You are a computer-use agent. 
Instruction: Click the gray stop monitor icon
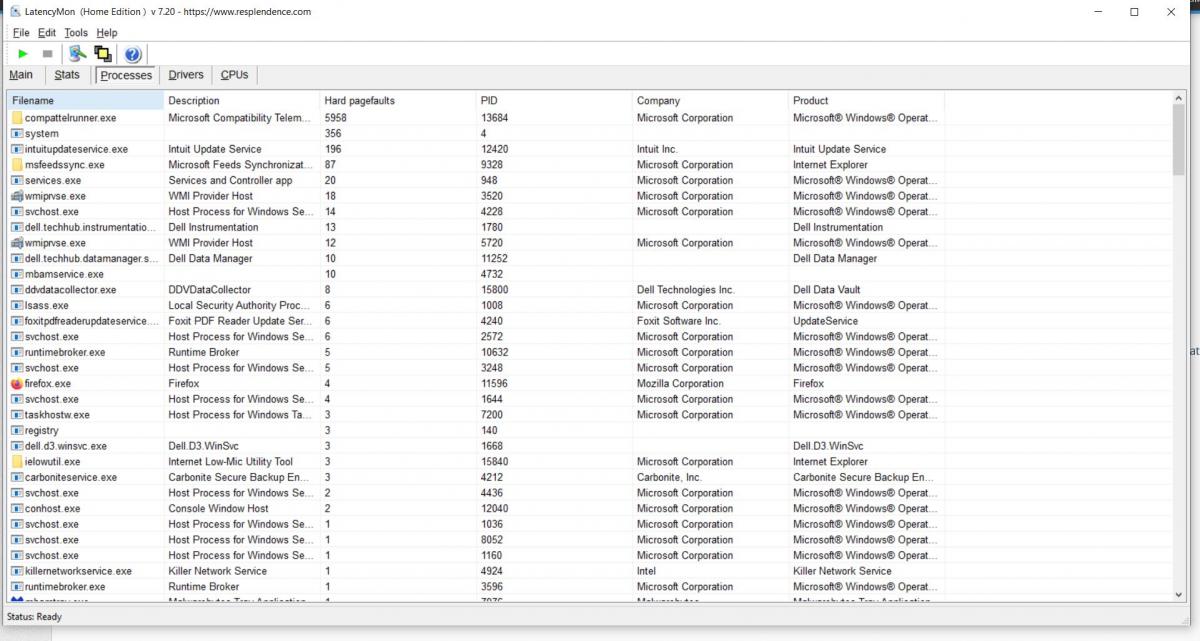pos(47,54)
